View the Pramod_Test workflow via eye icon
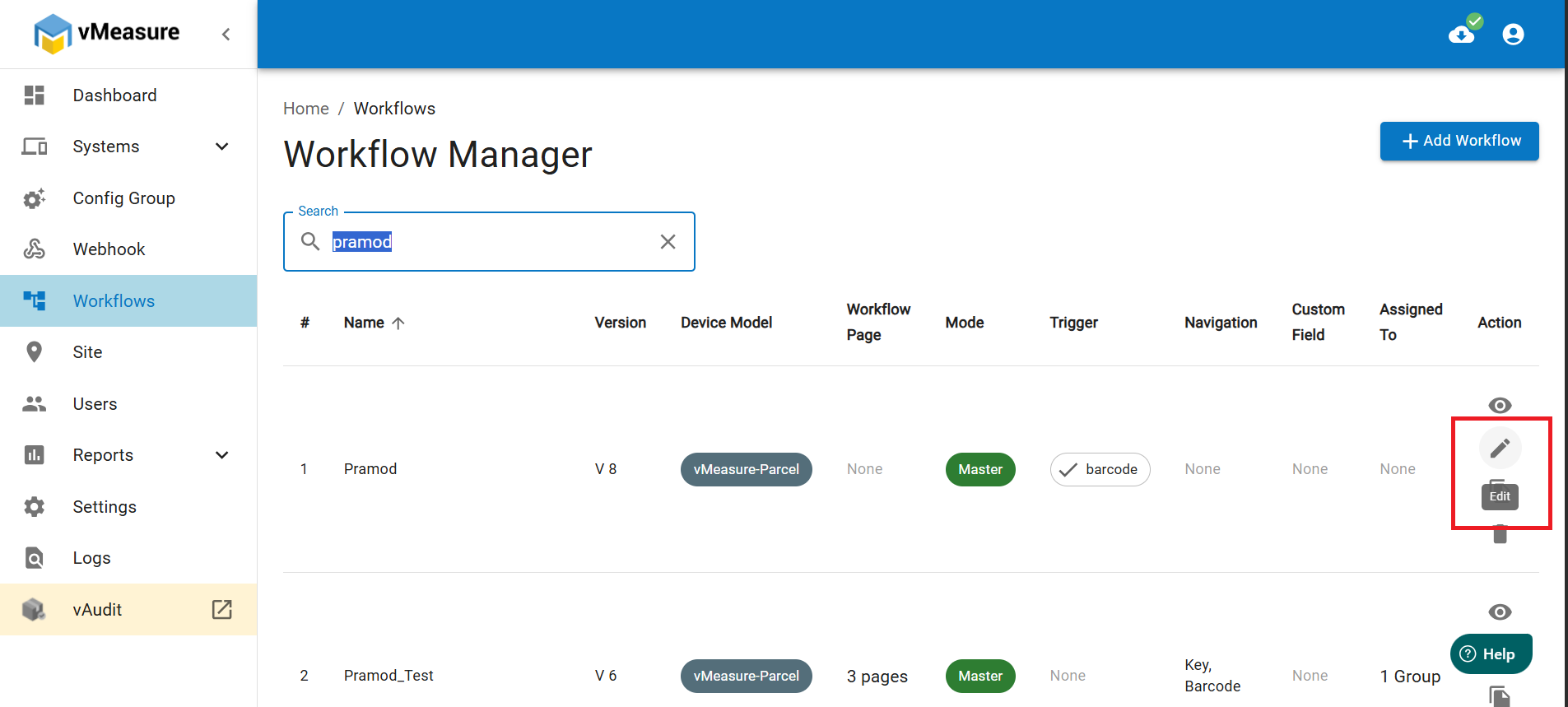The image size is (1568, 707). (1500, 612)
